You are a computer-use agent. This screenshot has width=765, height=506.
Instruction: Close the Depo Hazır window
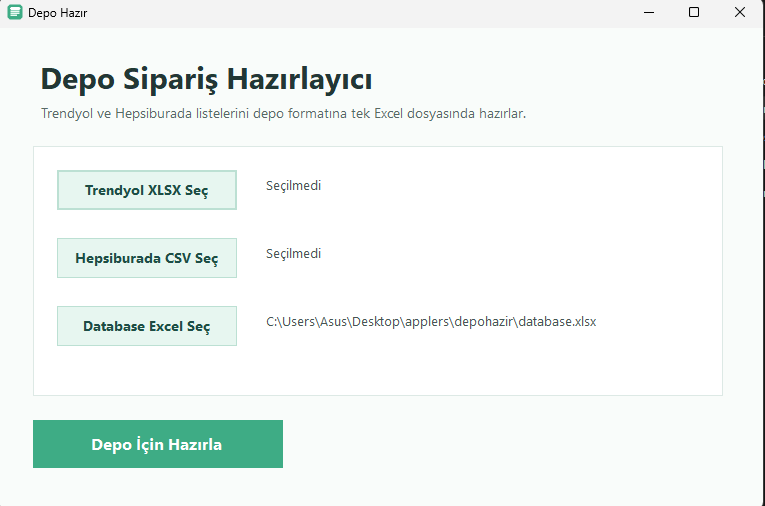pos(740,12)
